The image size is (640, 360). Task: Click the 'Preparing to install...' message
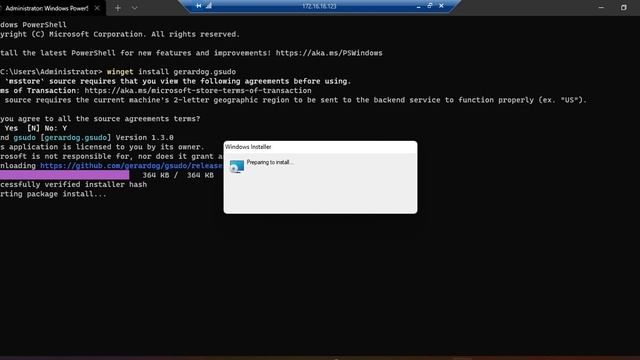pyautogui.click(x=270, y=162)
